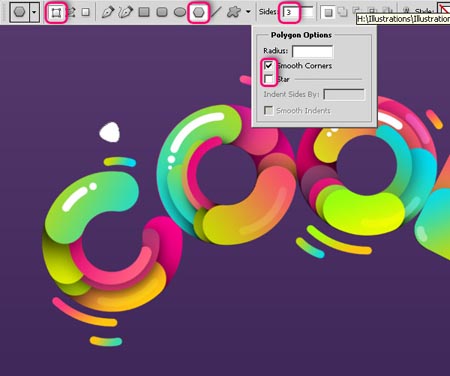
Task: Click the create new shape layer button
Action: click(x=328, y=13)
